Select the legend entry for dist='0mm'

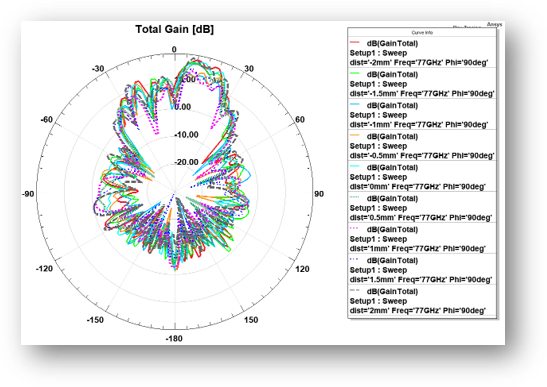[x=422, y=177]
